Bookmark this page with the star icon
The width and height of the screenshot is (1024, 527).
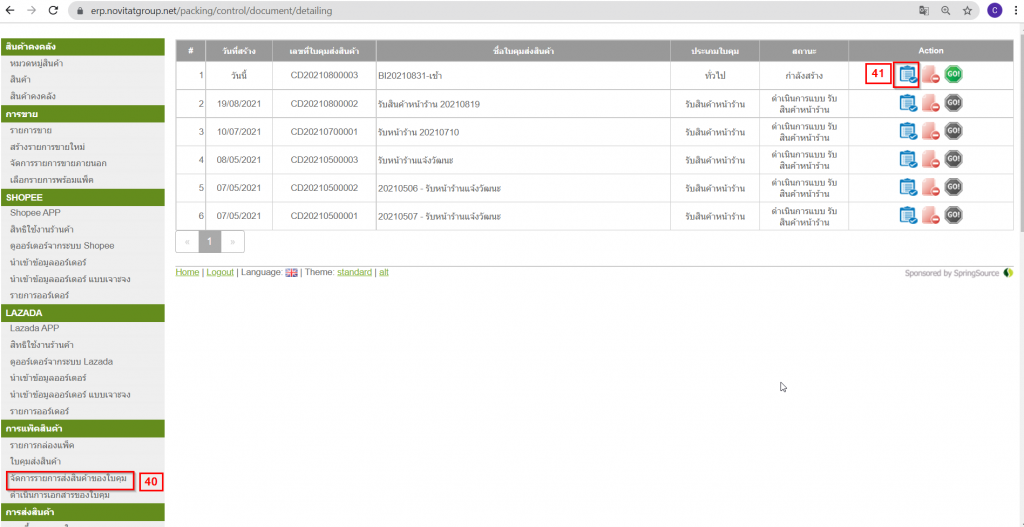pyautogui.click(x=967, y=10)
